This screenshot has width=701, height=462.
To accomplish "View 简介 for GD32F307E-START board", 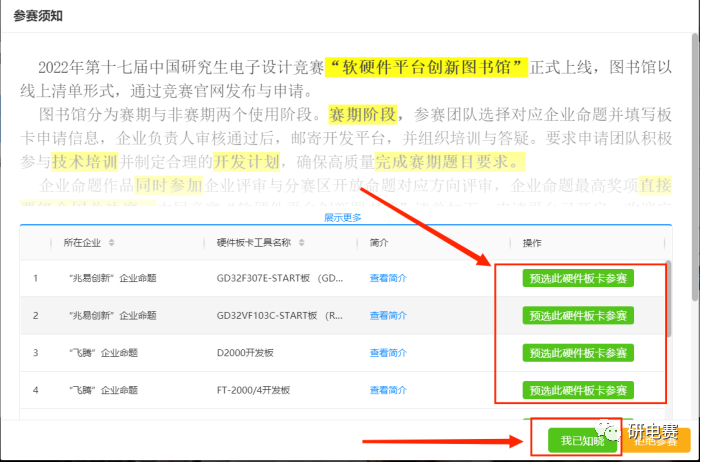I will pyautogui.click(x=388, y=278).
